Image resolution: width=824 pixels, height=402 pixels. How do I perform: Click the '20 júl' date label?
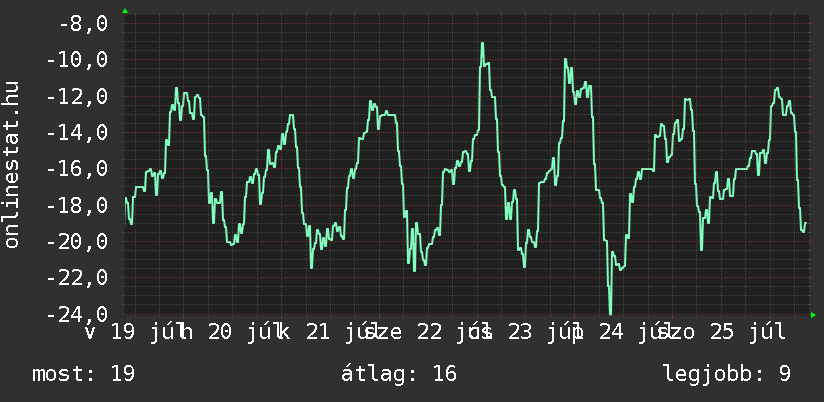[x=243, y=332]
